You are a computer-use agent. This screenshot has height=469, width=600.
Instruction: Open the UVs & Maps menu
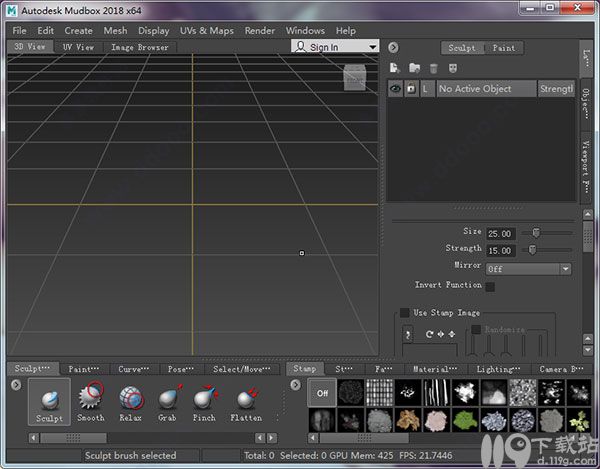207,31
